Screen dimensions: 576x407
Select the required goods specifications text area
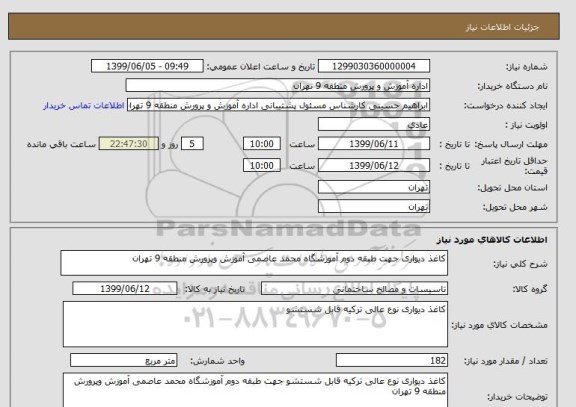(255, 324)
